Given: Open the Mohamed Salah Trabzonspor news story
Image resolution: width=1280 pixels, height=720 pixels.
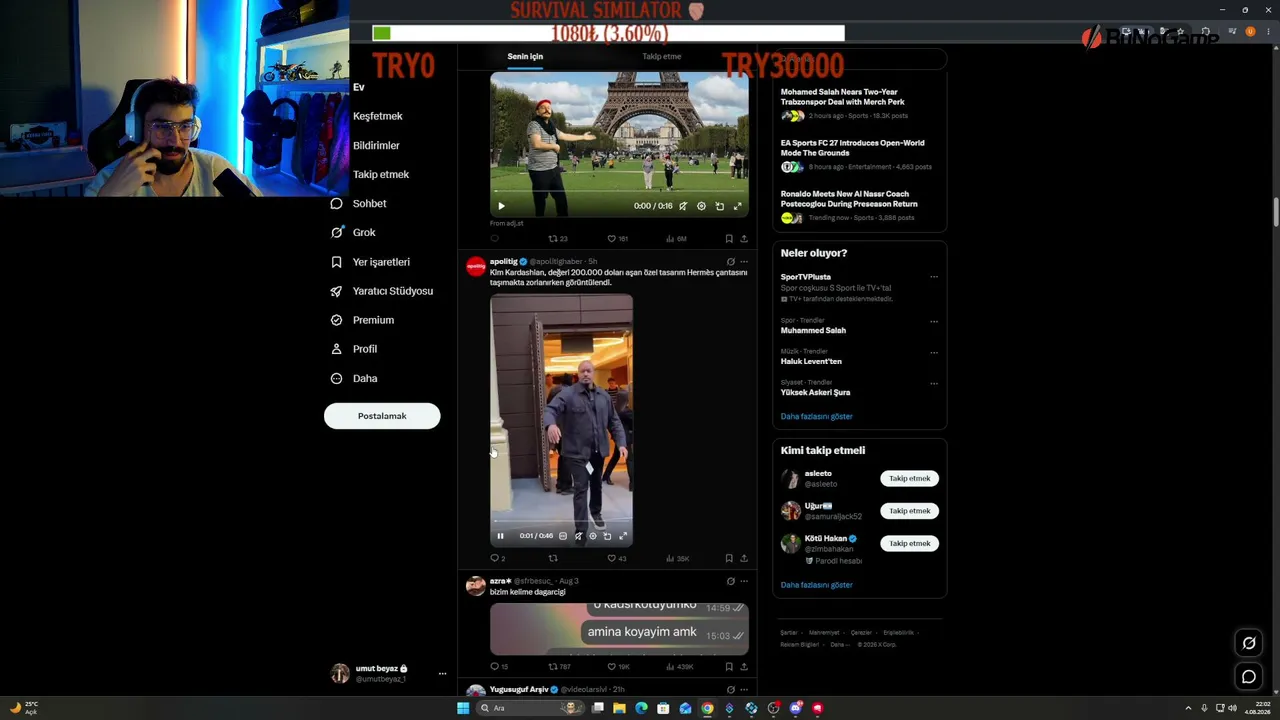Looking at the screenshot, I should [859, 104].
